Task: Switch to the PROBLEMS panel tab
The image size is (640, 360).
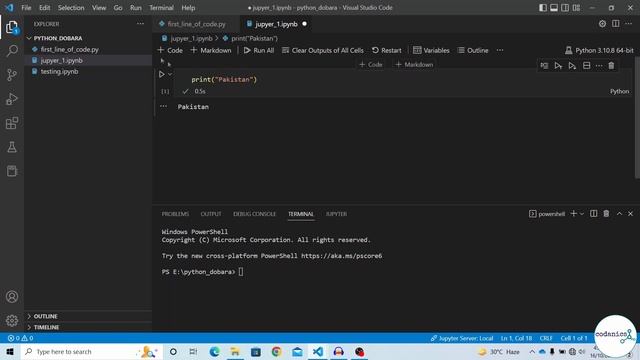Action: 175,214
